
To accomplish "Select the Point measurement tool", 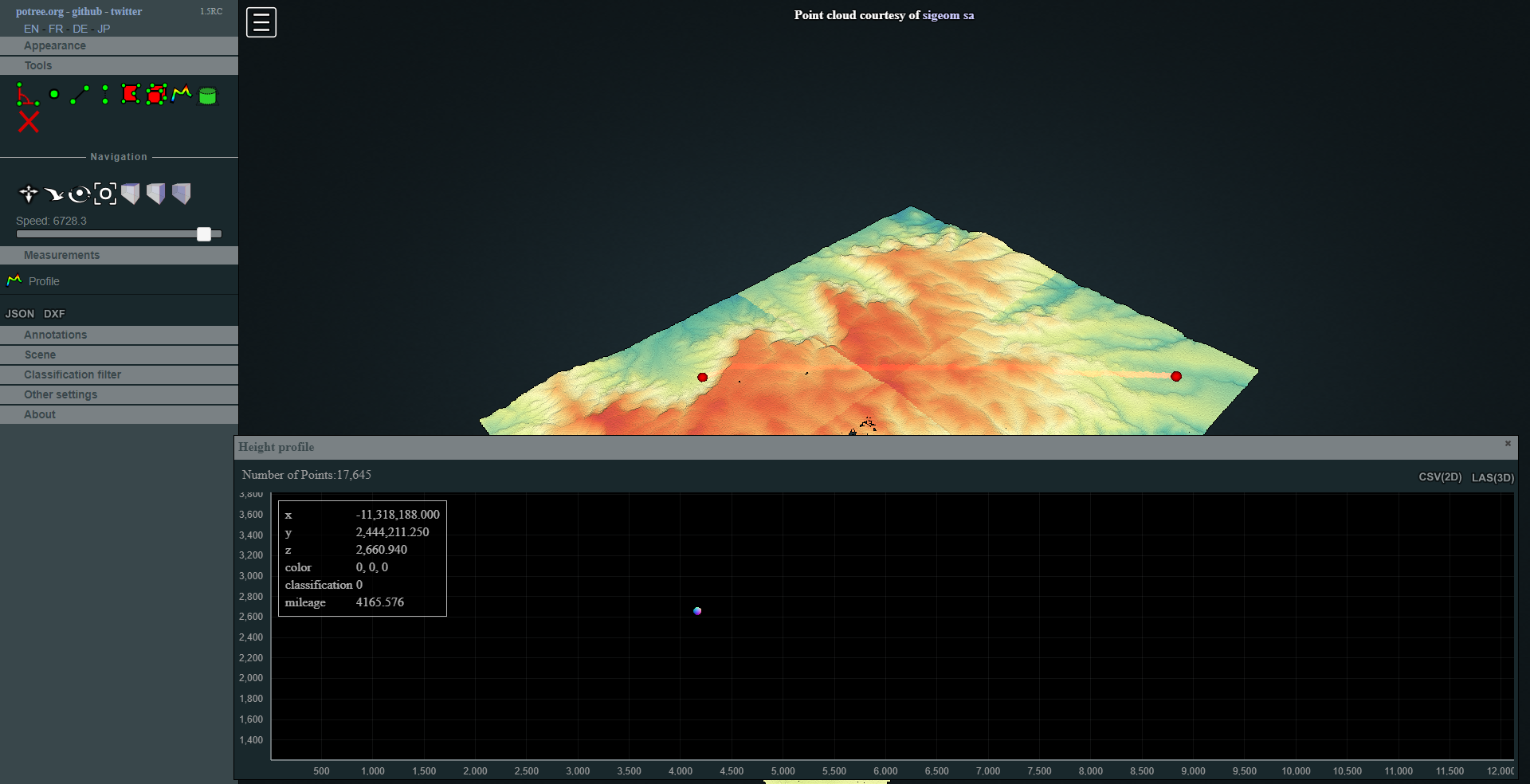I will coord(53,94).
